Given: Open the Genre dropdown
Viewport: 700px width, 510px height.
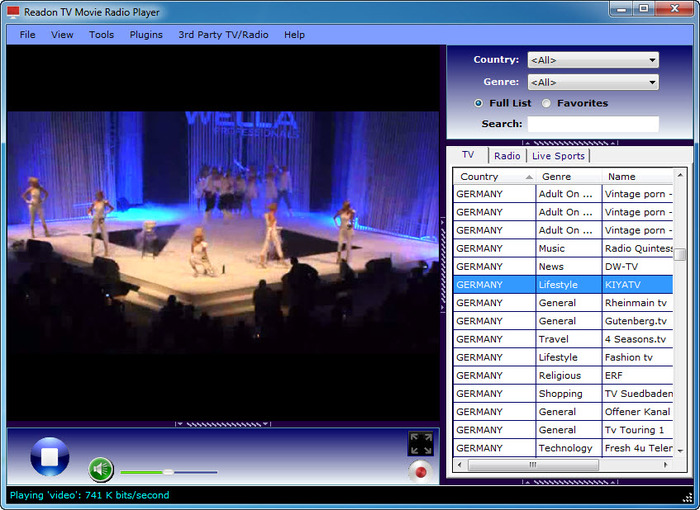Looking at the screenshot, I should click(x=593, y=82).
